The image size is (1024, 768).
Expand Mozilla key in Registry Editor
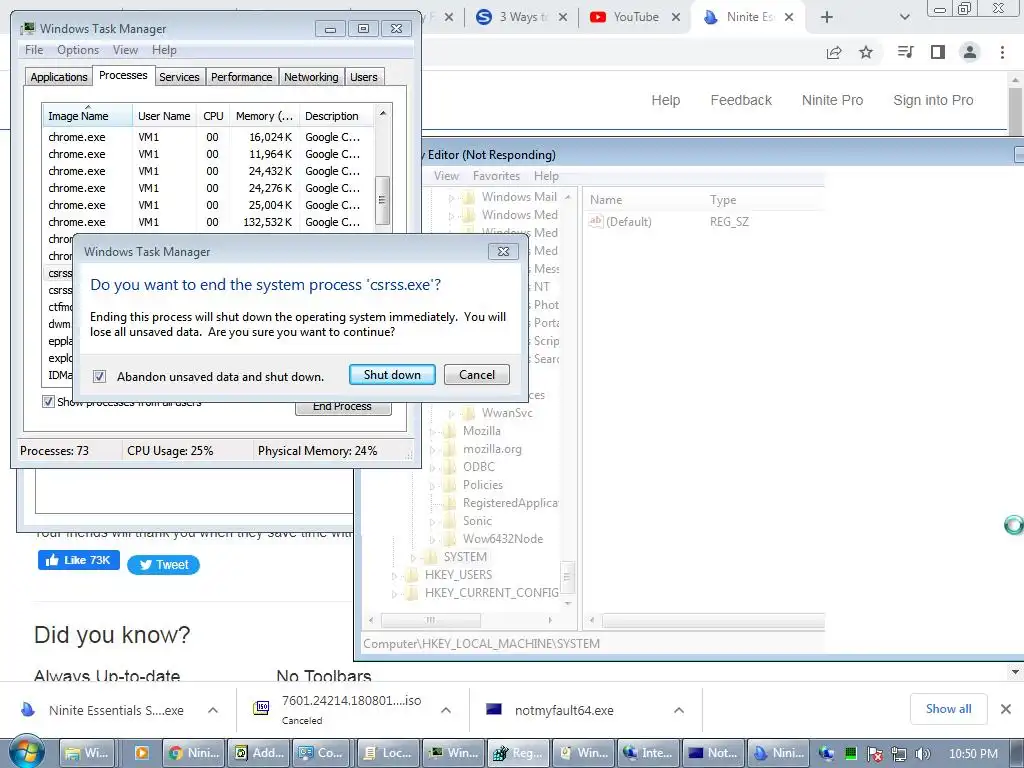(x=432, y=432)
